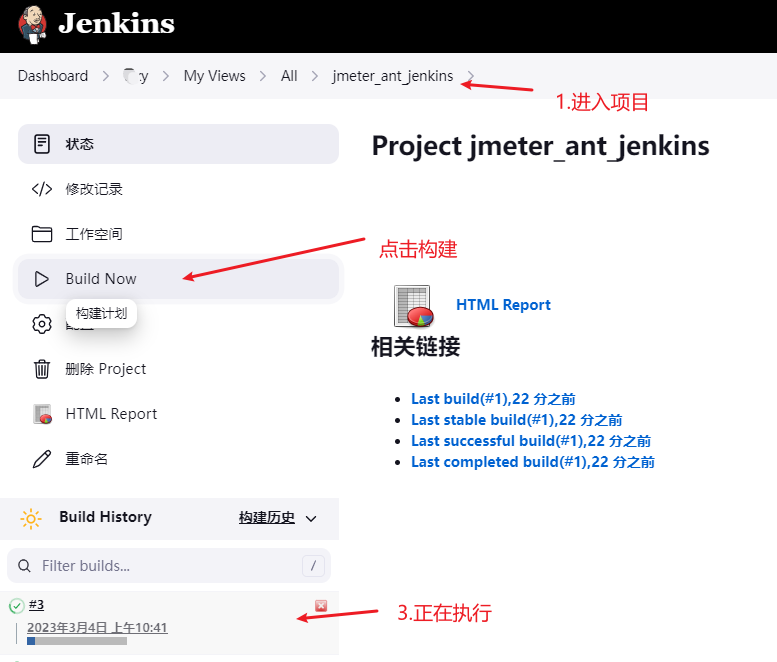Click the magnifier search icon

(24, 565)
